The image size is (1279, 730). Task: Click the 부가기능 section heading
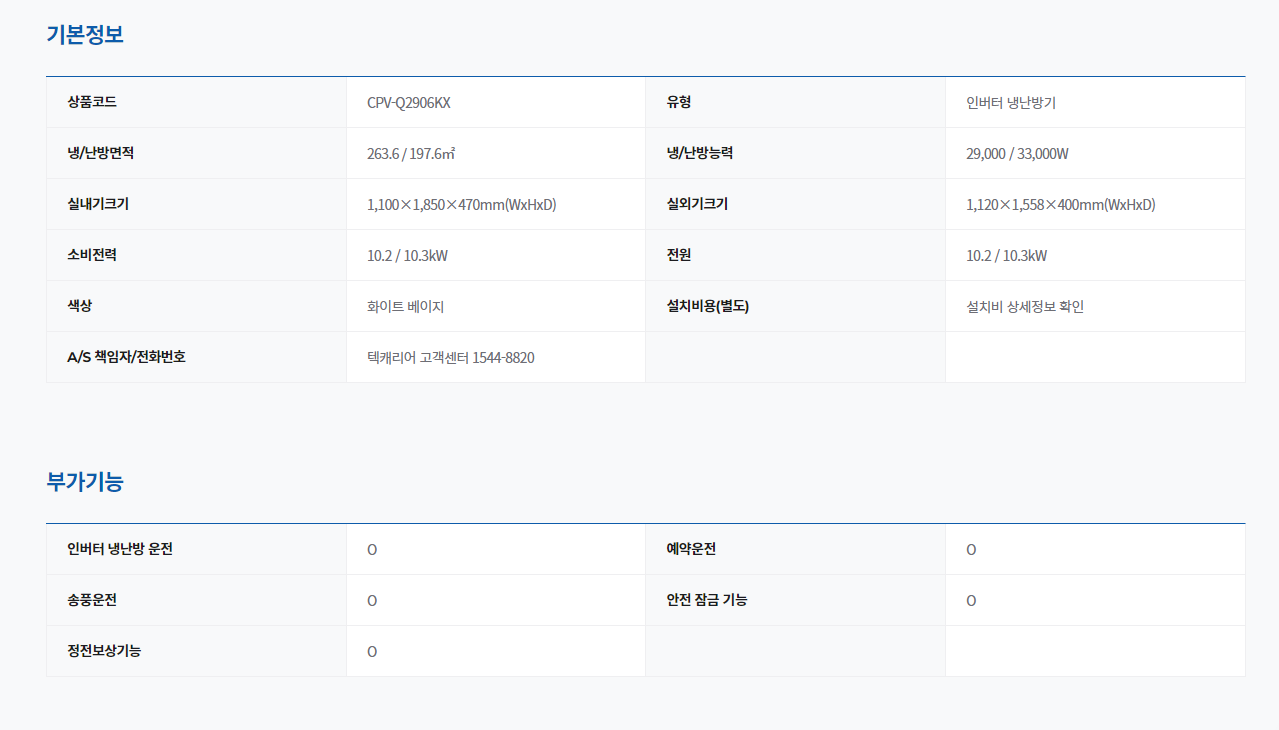pyautogui.click(x=85, y=482)
